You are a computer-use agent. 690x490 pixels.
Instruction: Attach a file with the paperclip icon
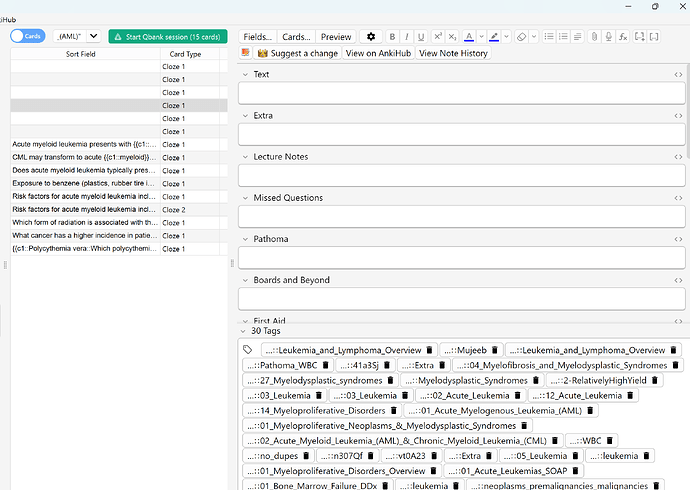click(x=593, y=36)
